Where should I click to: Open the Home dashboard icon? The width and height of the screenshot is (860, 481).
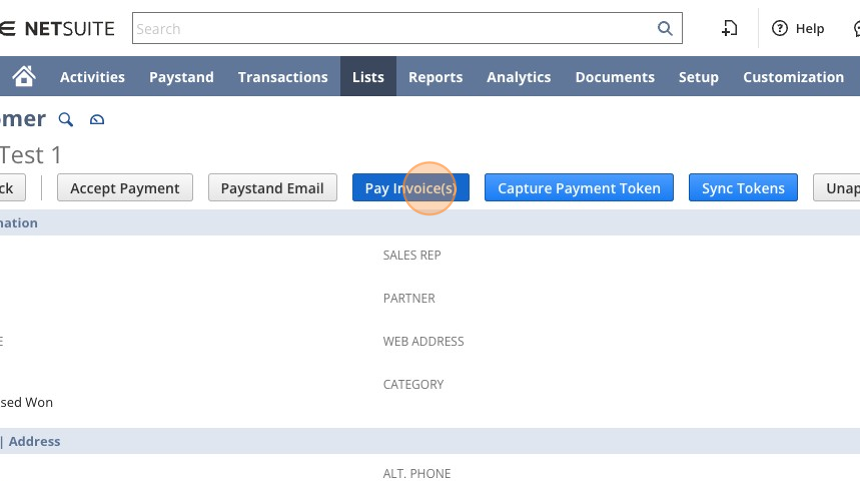(x=24, y=76)
